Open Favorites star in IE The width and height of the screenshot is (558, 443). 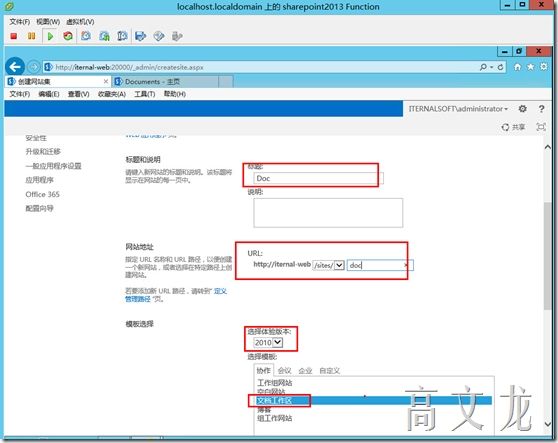tap(531, 67)
